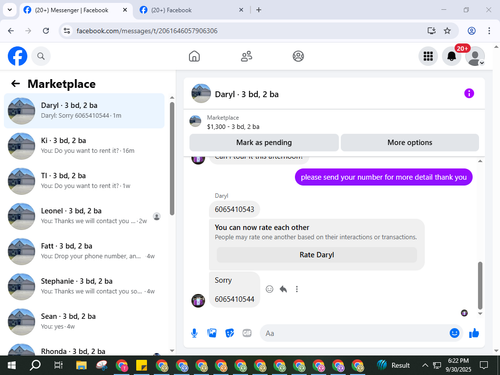The image size is (500, 375).
Task: Go to the Home feed icon
Action: [x=194, y=56]
